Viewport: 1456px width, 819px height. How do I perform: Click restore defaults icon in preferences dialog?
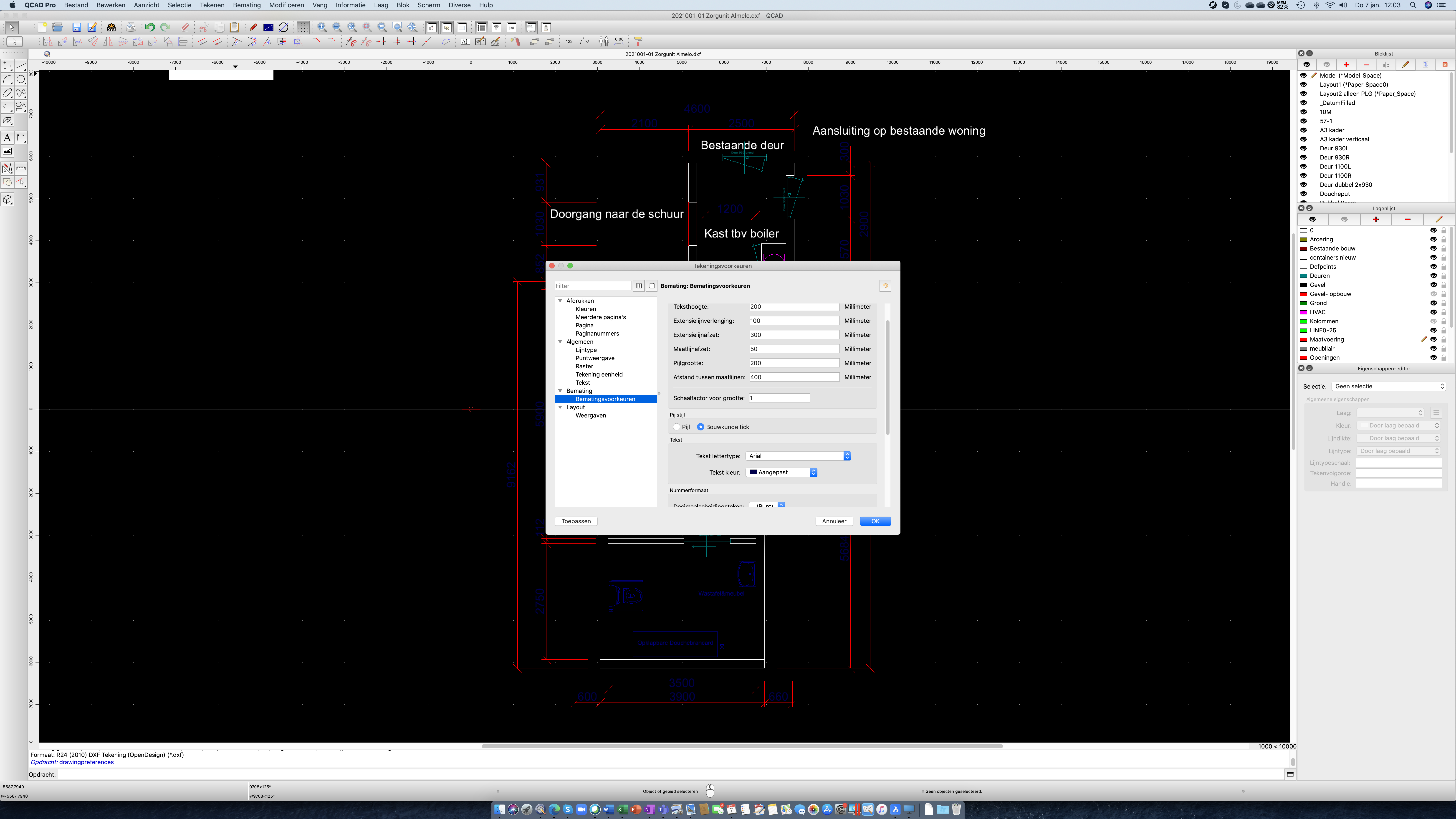coord(885,286)
